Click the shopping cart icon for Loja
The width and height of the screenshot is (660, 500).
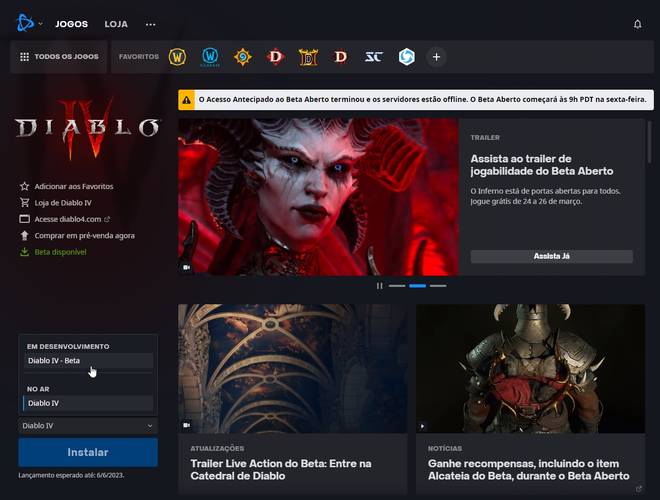(x=24, y=202)
